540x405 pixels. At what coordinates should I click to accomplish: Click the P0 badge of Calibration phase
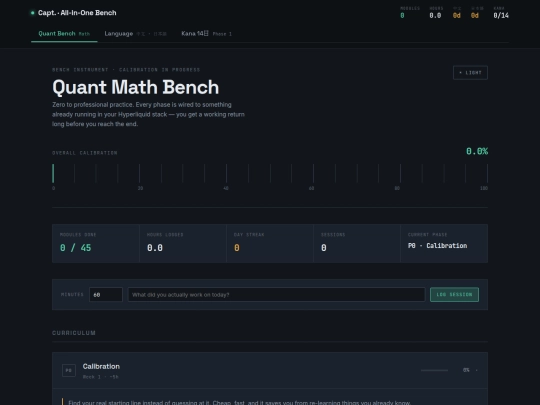[x=69, y=370]
